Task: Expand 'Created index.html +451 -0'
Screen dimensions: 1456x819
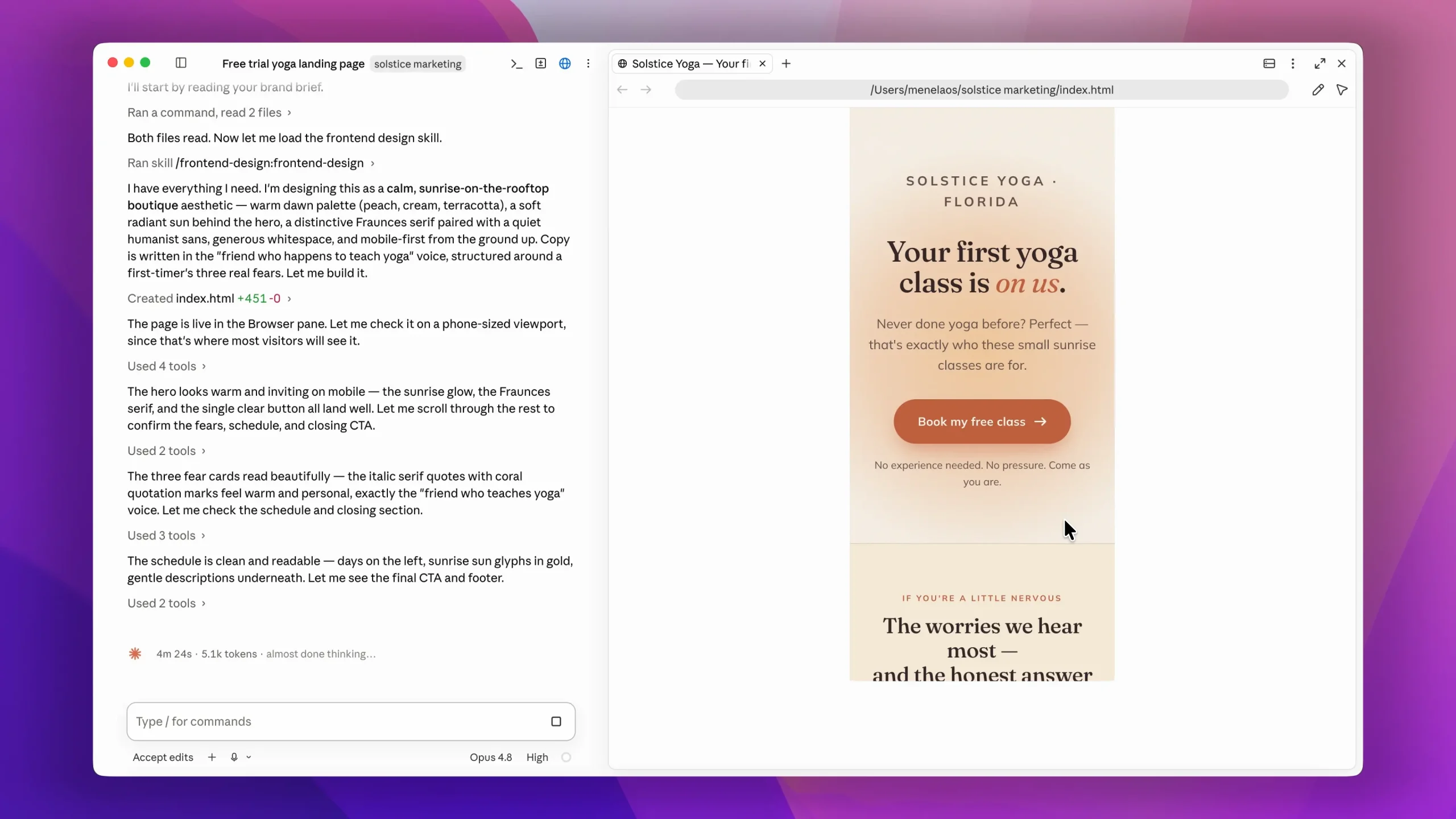Action: click(x=209, y=299)
